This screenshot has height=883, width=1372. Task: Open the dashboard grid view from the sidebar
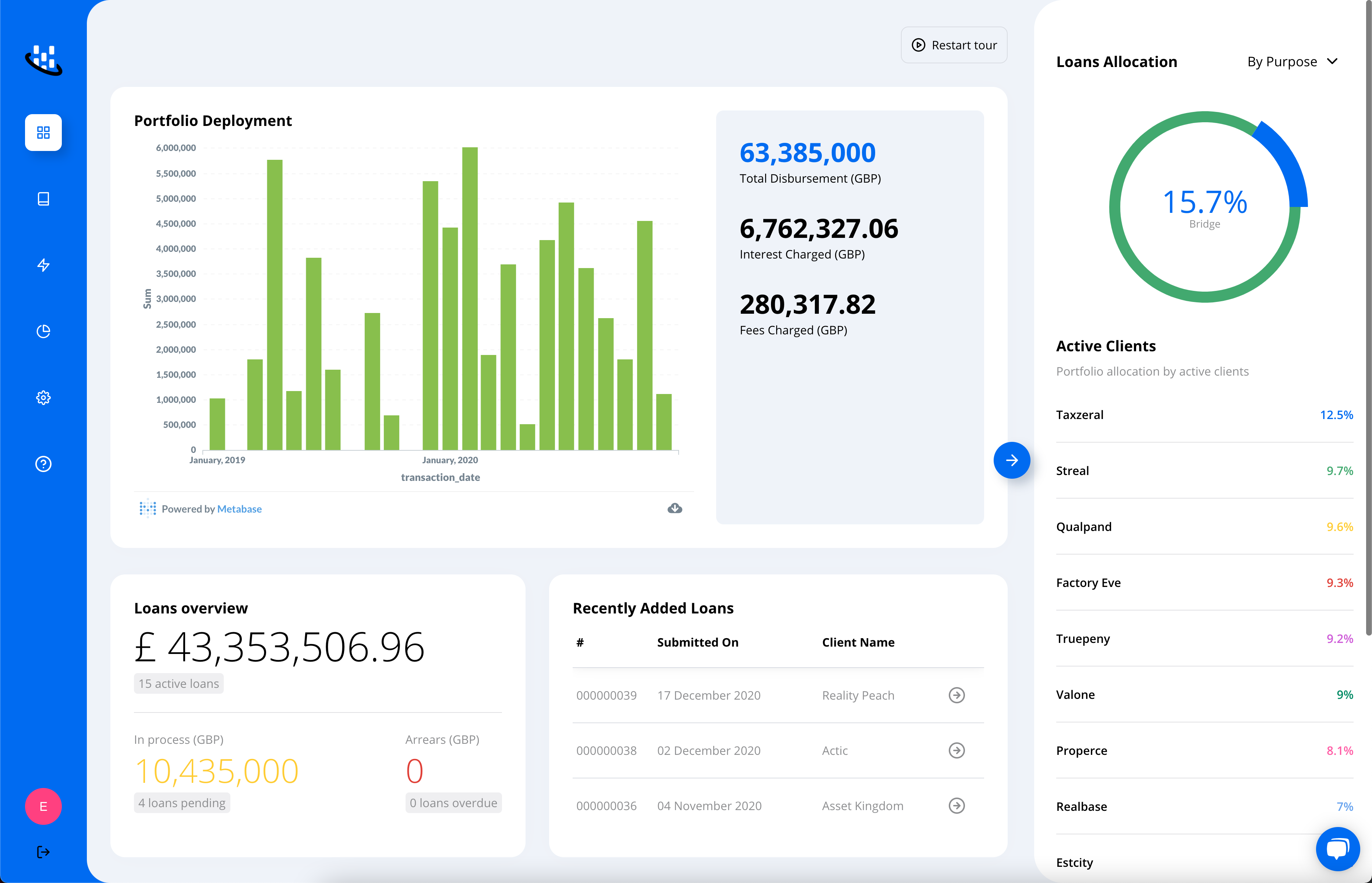click(43, 133)
